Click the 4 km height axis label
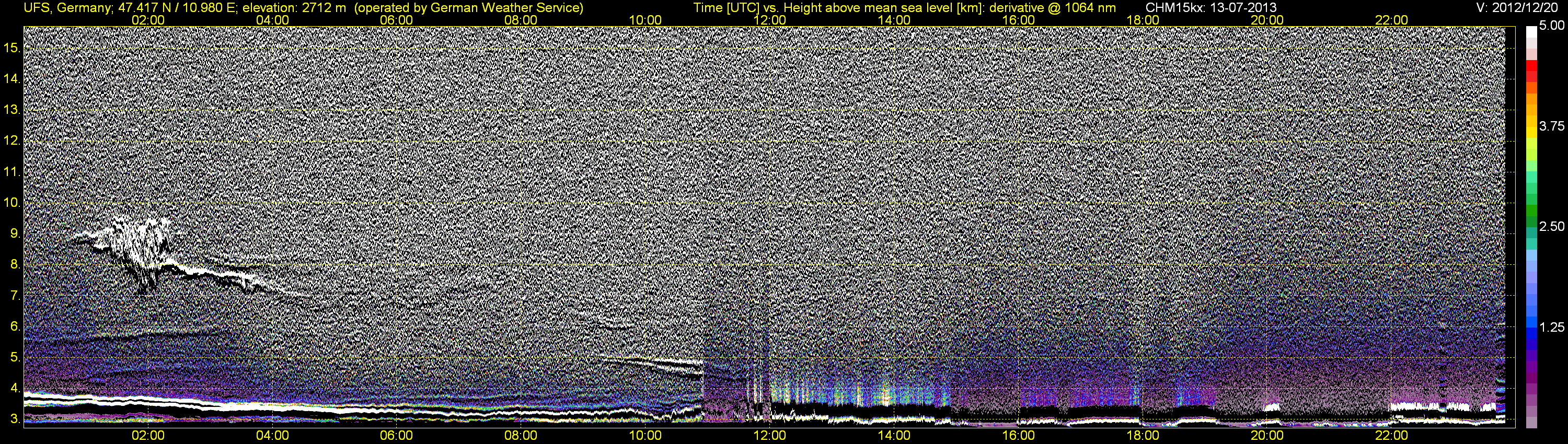This screenshot has height=444, width=1568. coord(15,388)
